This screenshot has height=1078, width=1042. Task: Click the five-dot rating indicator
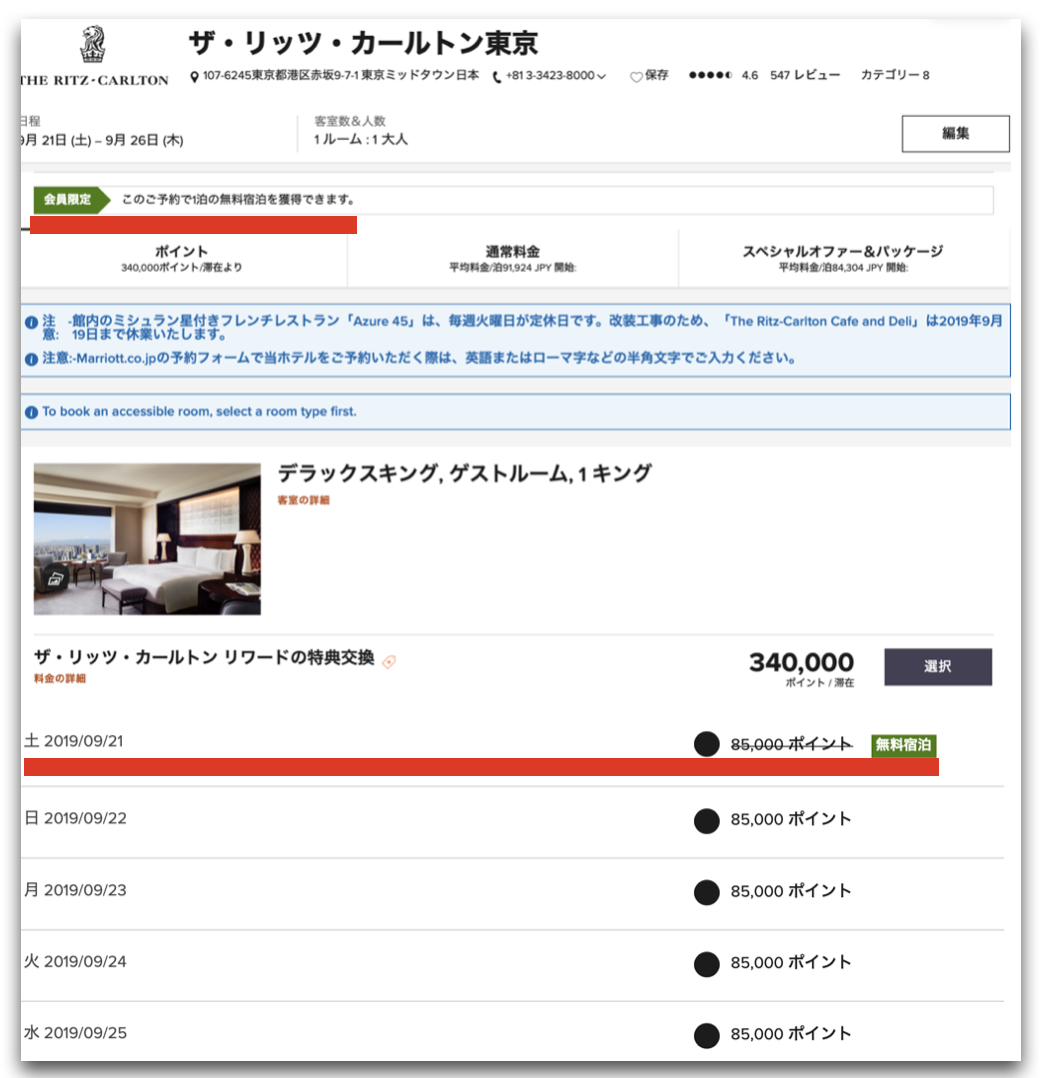(711, 75)
